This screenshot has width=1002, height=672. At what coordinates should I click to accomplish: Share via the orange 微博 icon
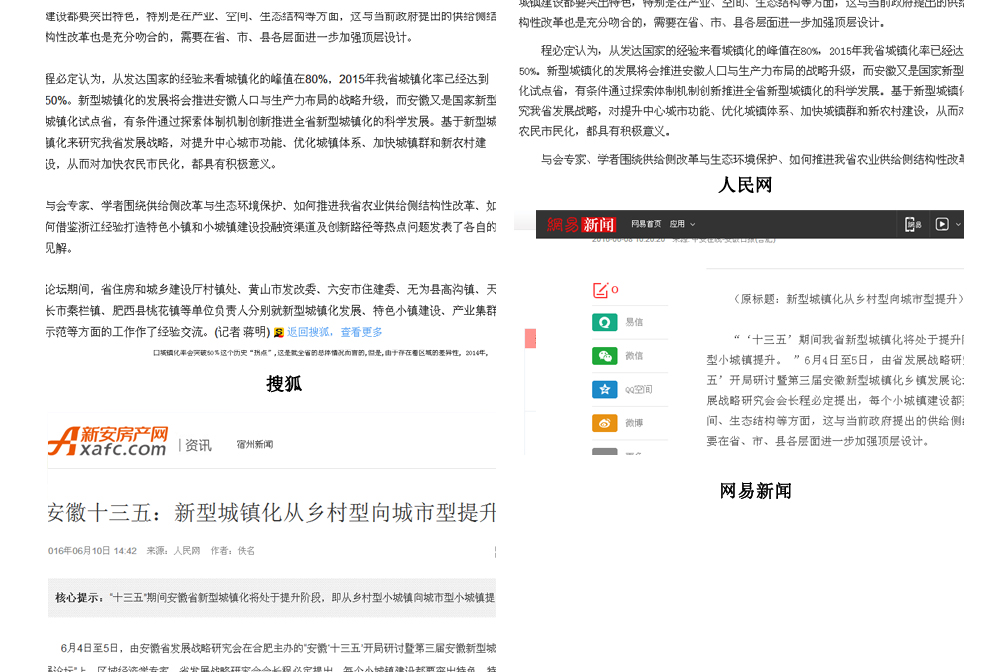[604, 423]
